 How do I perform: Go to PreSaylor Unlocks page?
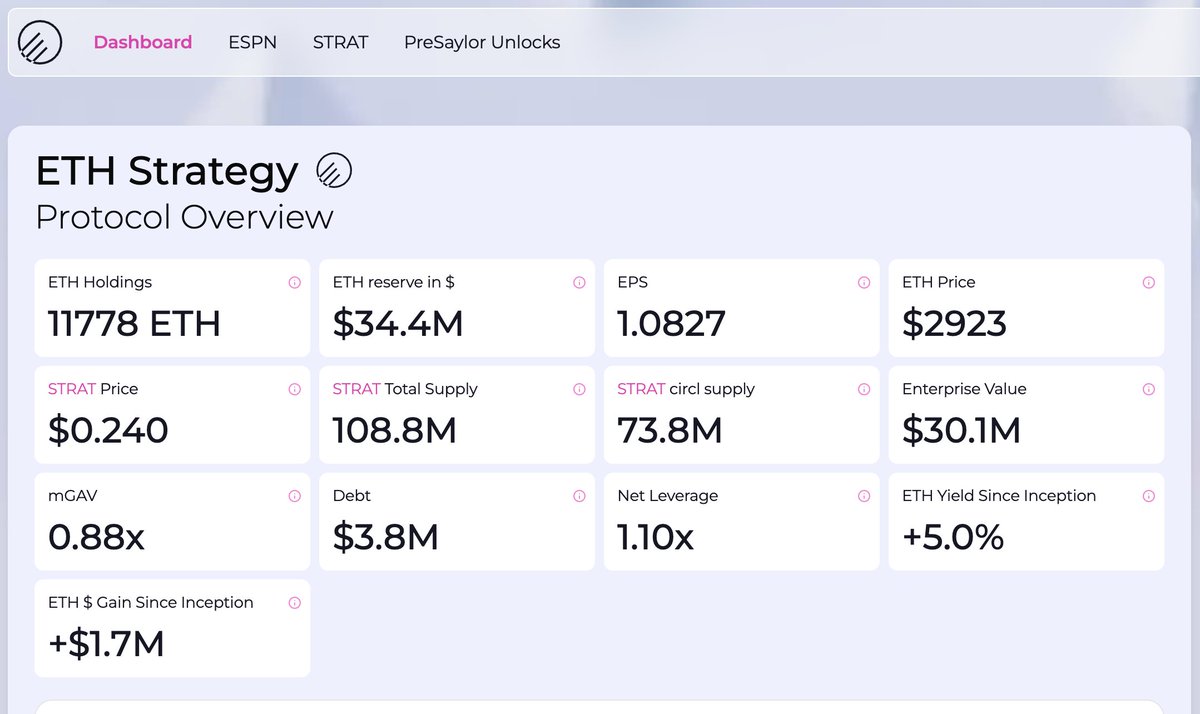pos(482,42)
